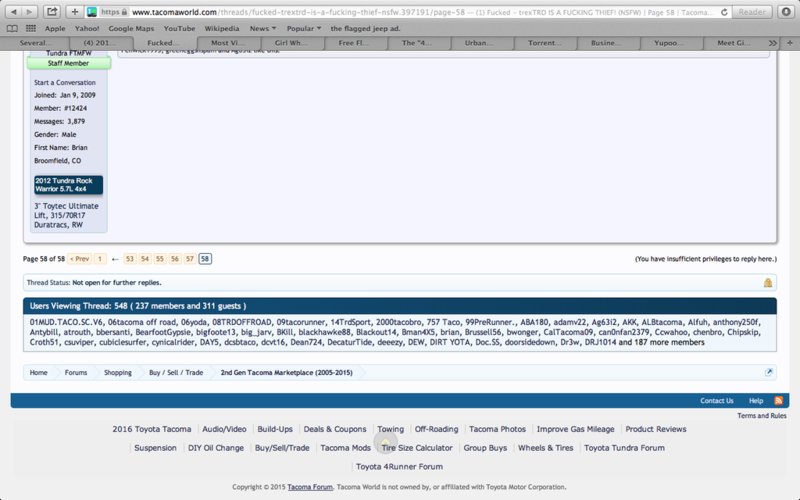800x500 pixels.
Task: Open the flagged jeep ad bookmark
Action: (365, 29)
